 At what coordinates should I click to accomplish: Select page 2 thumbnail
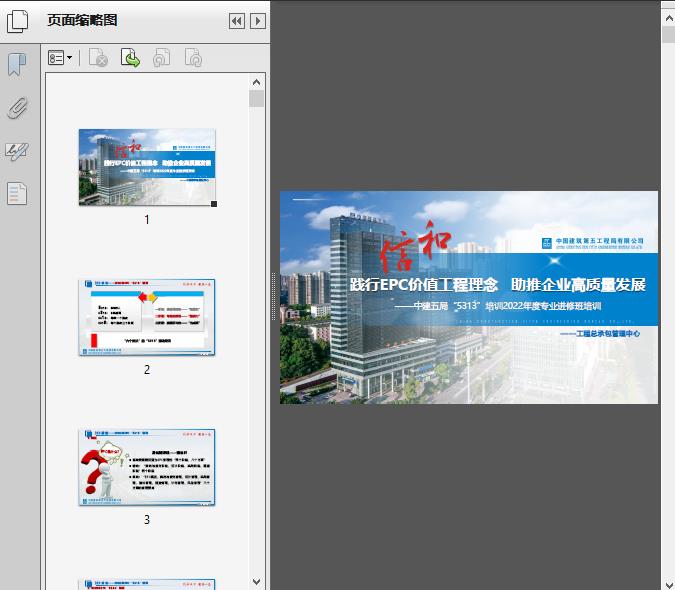(x=147, y=317)
